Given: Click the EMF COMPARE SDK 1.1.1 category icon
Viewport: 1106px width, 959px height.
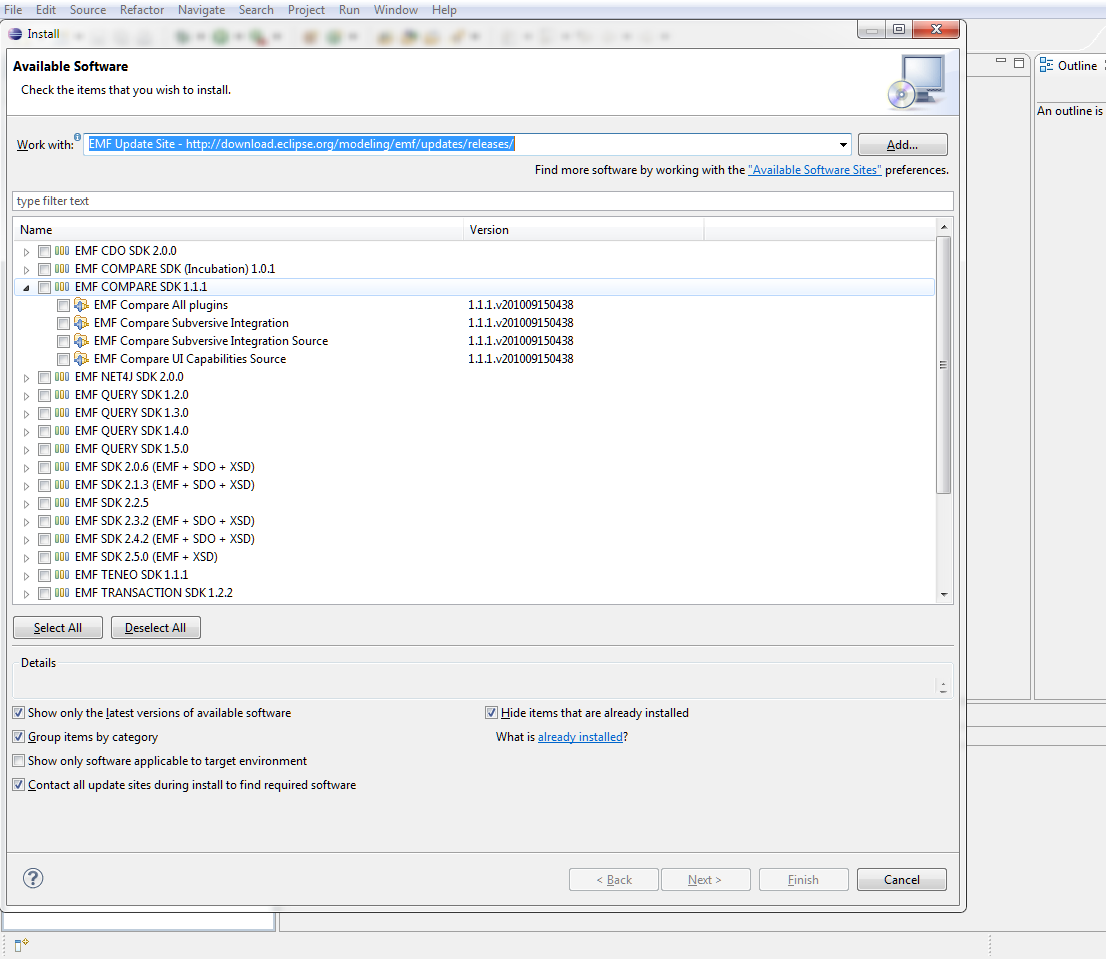Looking at the screenshot, I should click(62, 287).
